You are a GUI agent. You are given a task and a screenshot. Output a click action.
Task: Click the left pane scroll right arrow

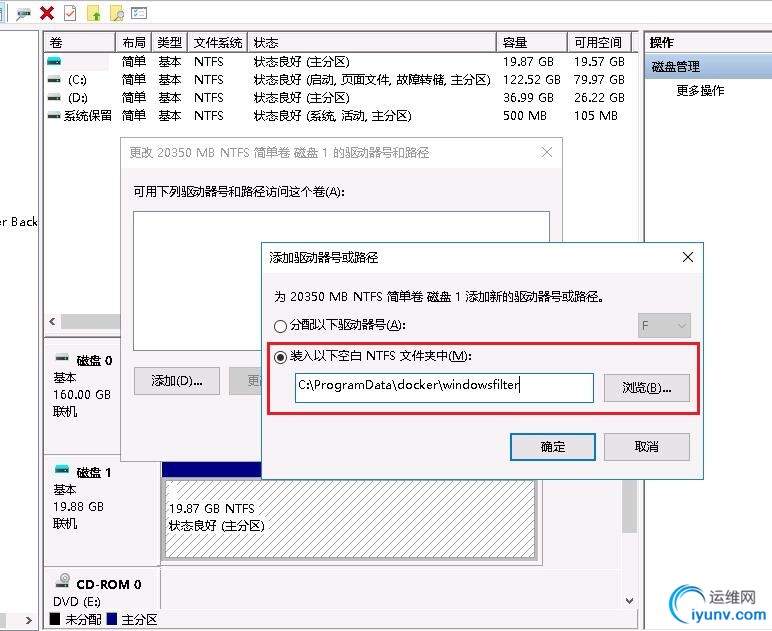point(28,620)
